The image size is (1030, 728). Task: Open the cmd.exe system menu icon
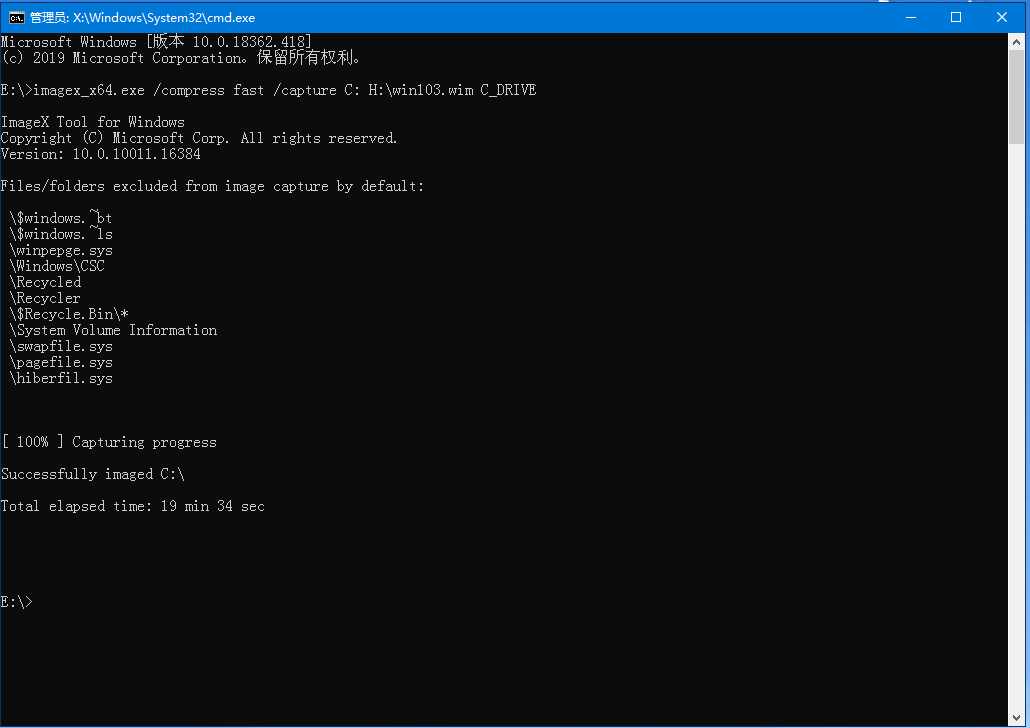(x=16, y=18)
